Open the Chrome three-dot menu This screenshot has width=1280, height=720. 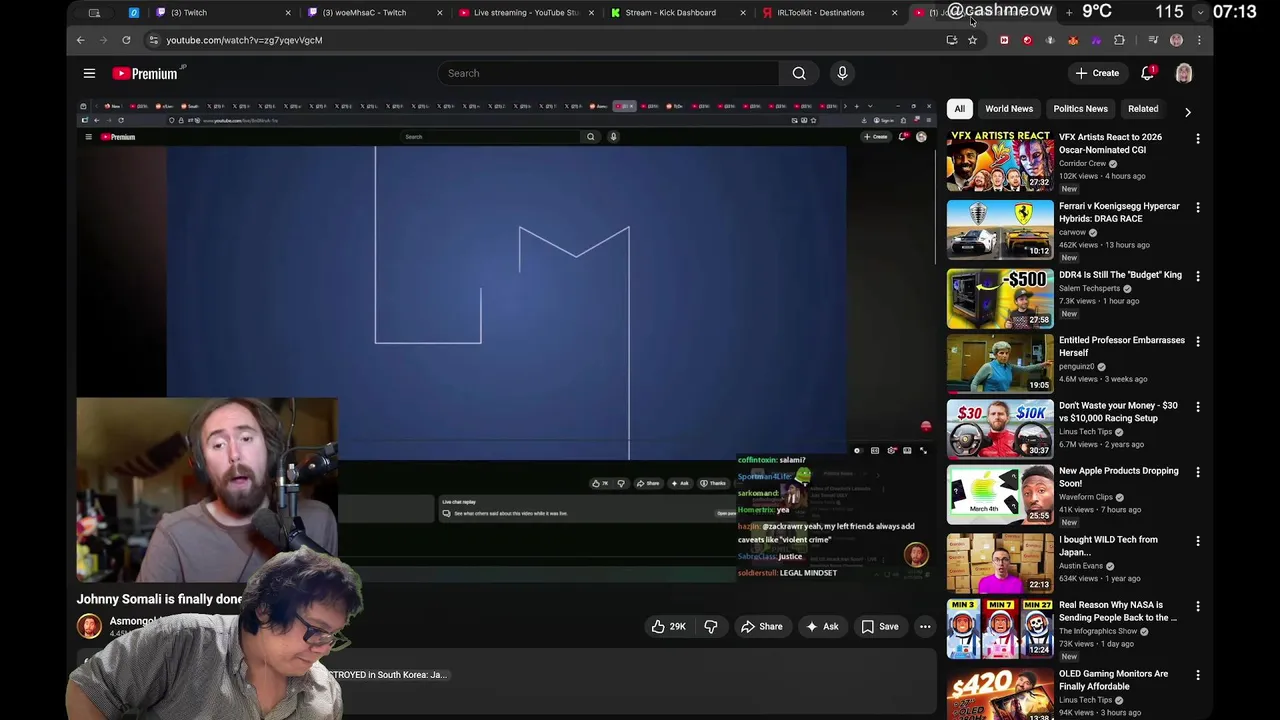(x=1199, y=40)
